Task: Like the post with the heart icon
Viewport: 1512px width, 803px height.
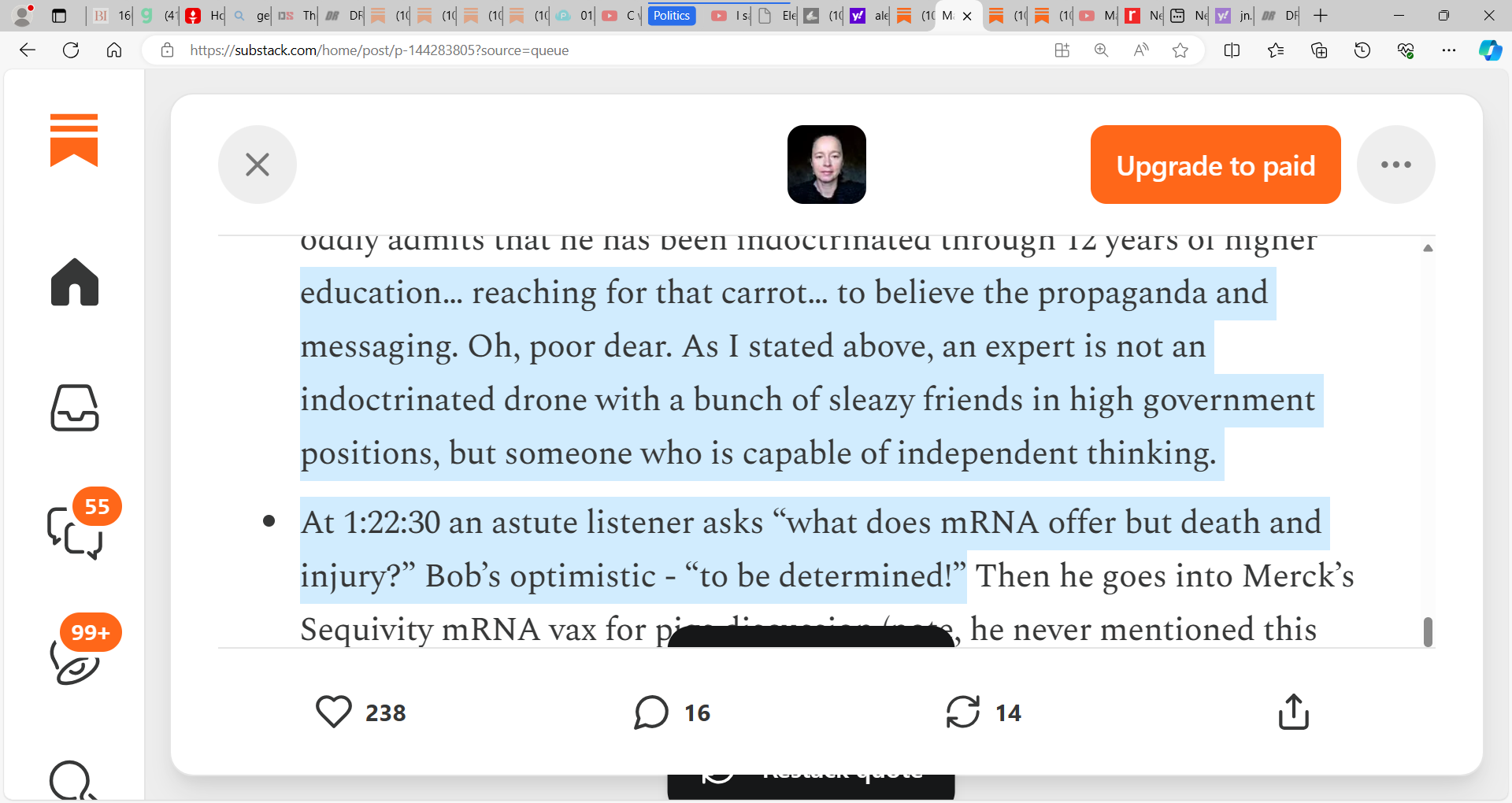Action: click(x=334, y=712)
